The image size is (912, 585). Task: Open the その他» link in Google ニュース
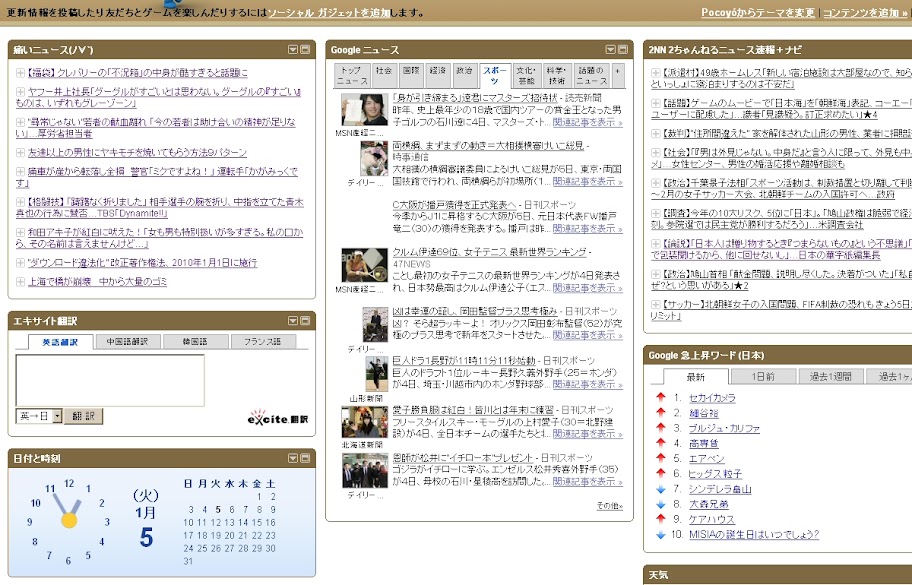[610, 506]
